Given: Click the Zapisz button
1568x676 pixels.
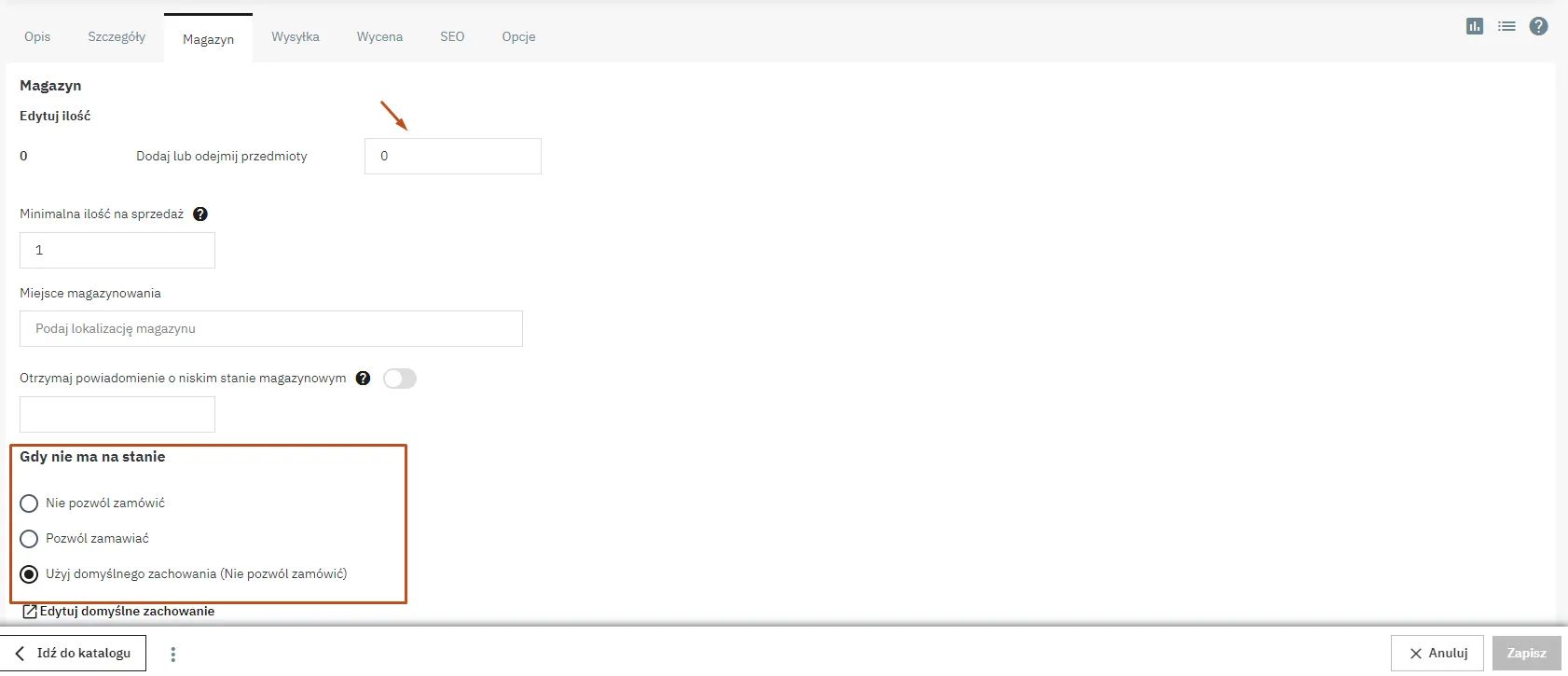Looking at the screenshot, I should coord(1526,654).
